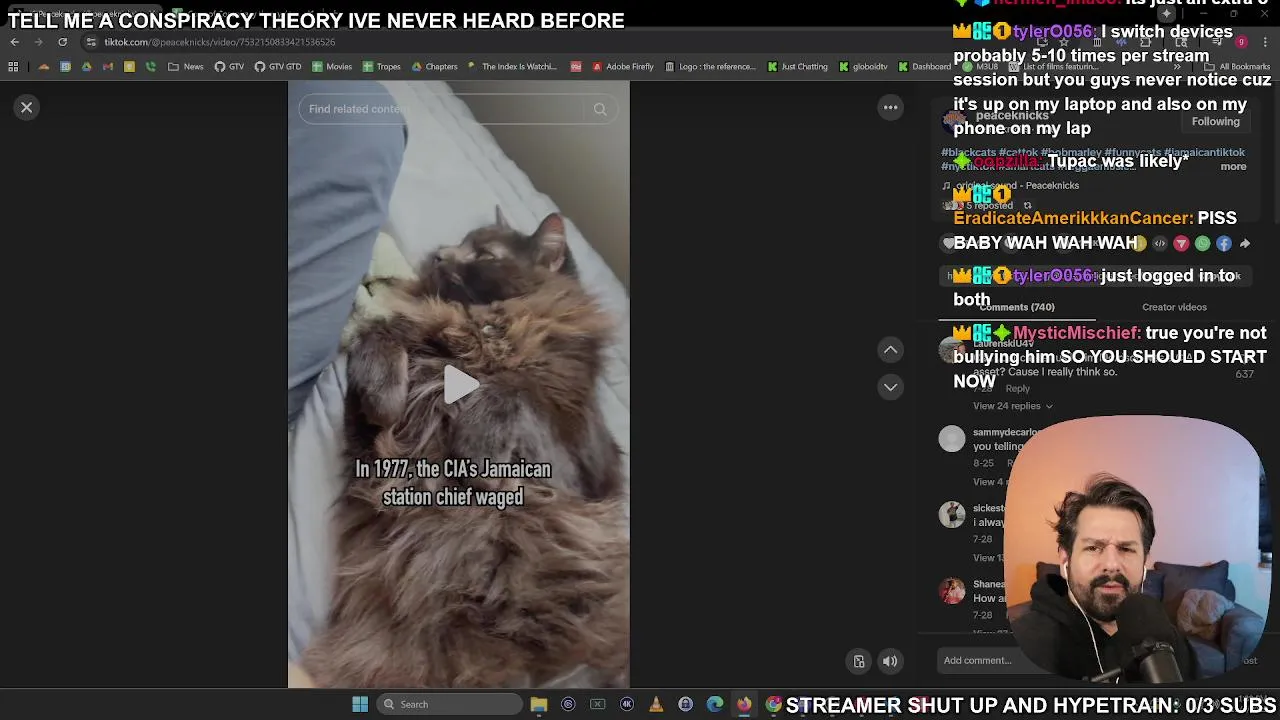The image size is (1280, 720).
Task: Open the peaceknicks profile name
Action: pyautogui.click(x=1012, y=115)
